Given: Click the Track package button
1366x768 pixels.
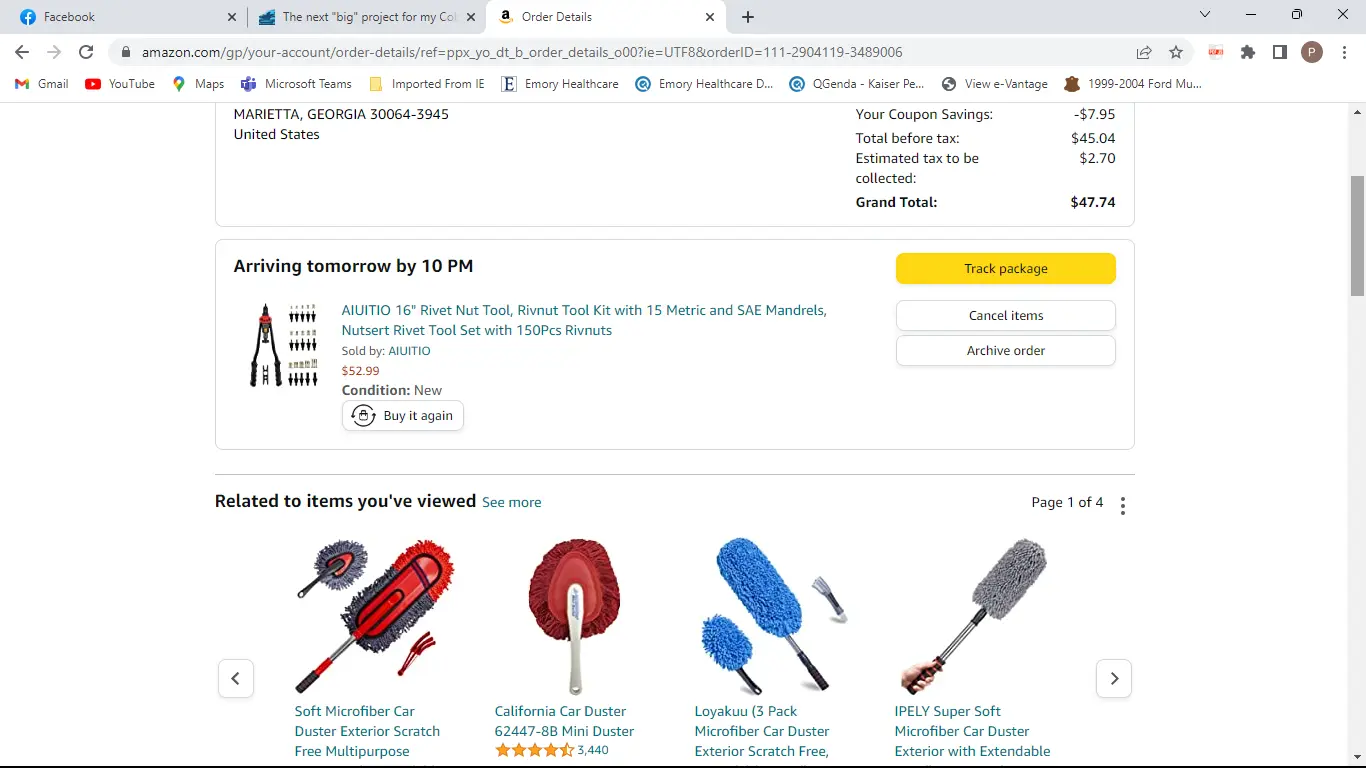Looking at the screenshot, I should click(1006, 268).
